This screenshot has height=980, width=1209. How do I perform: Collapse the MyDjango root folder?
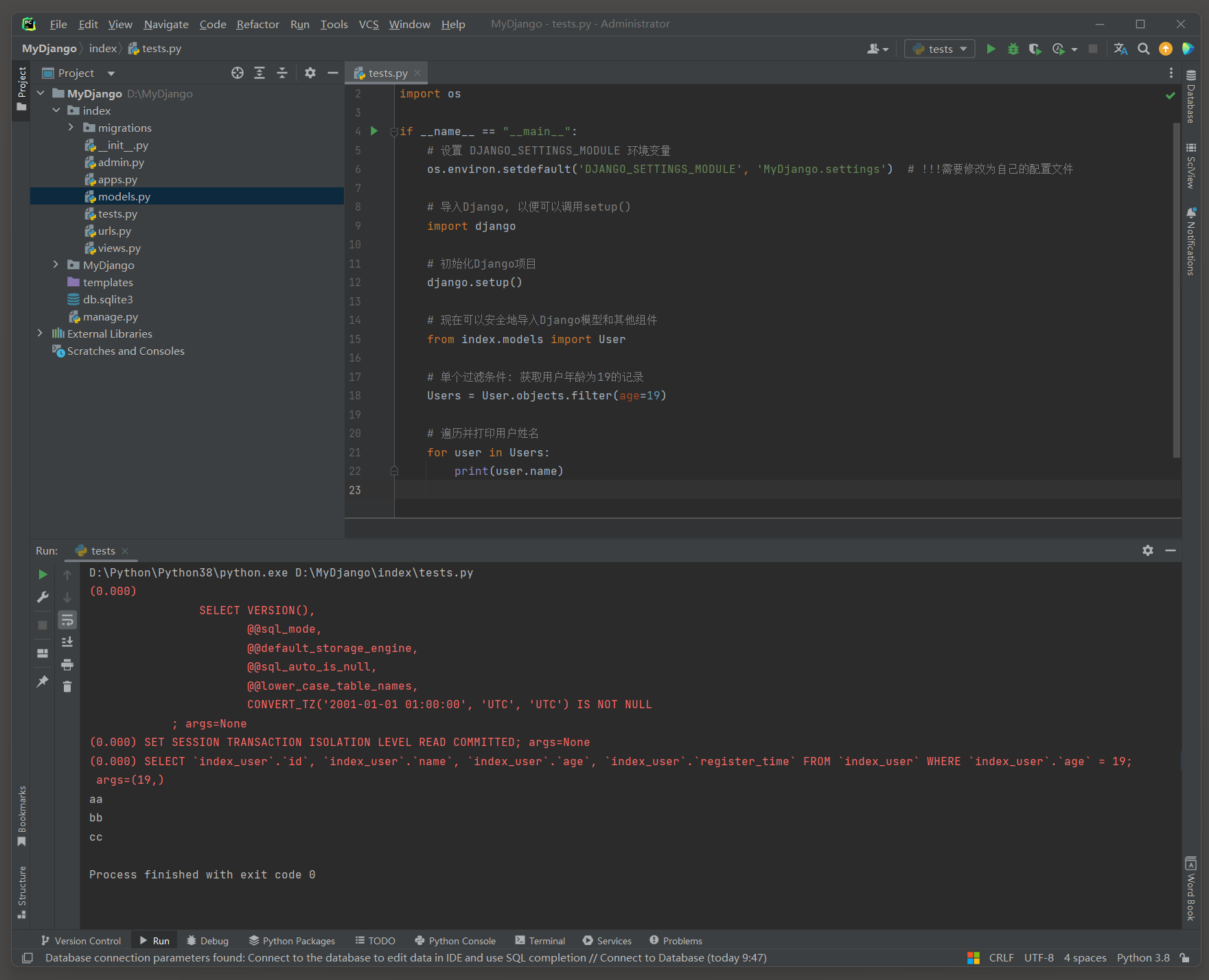coord(41,93)
